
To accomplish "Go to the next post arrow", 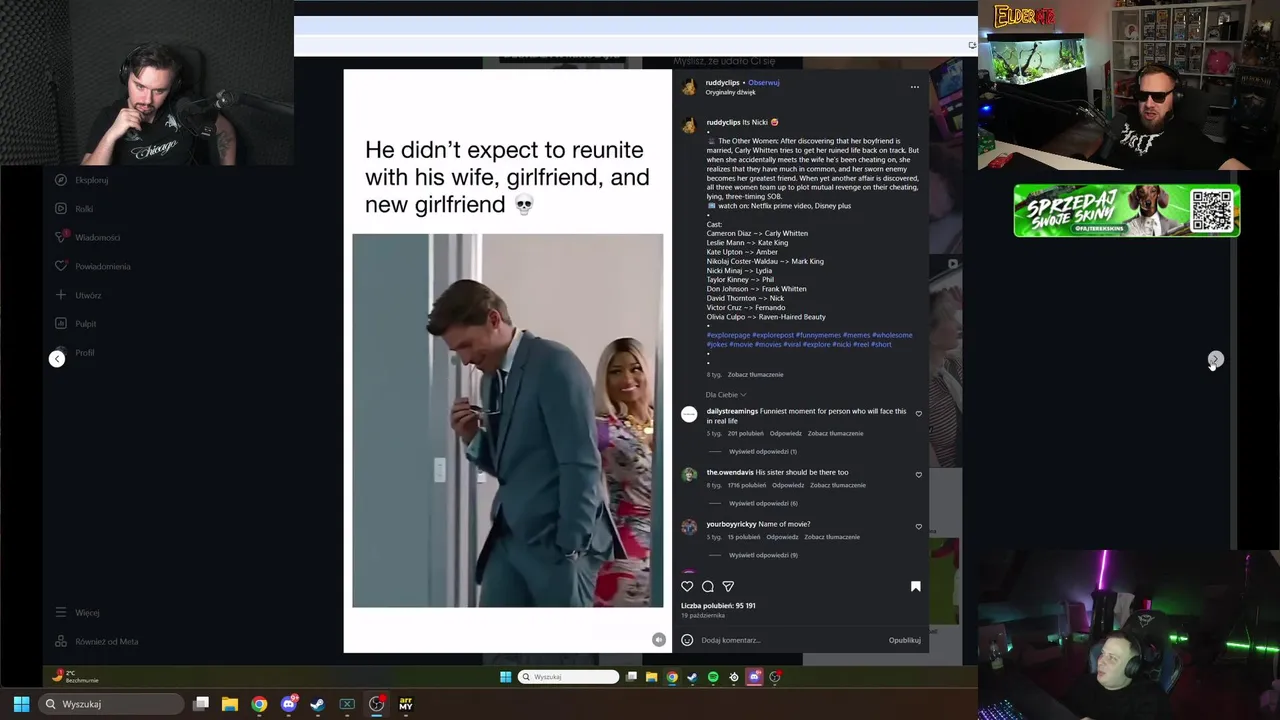I will click(x=1215, y=359).
